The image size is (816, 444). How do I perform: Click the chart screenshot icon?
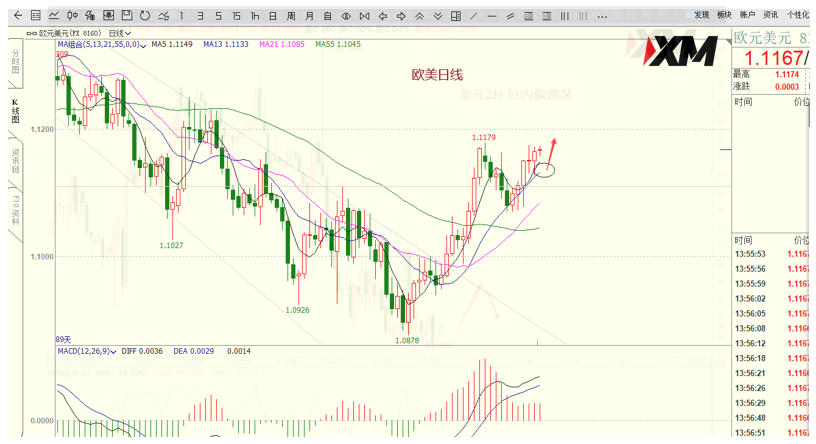coord(108,16)
